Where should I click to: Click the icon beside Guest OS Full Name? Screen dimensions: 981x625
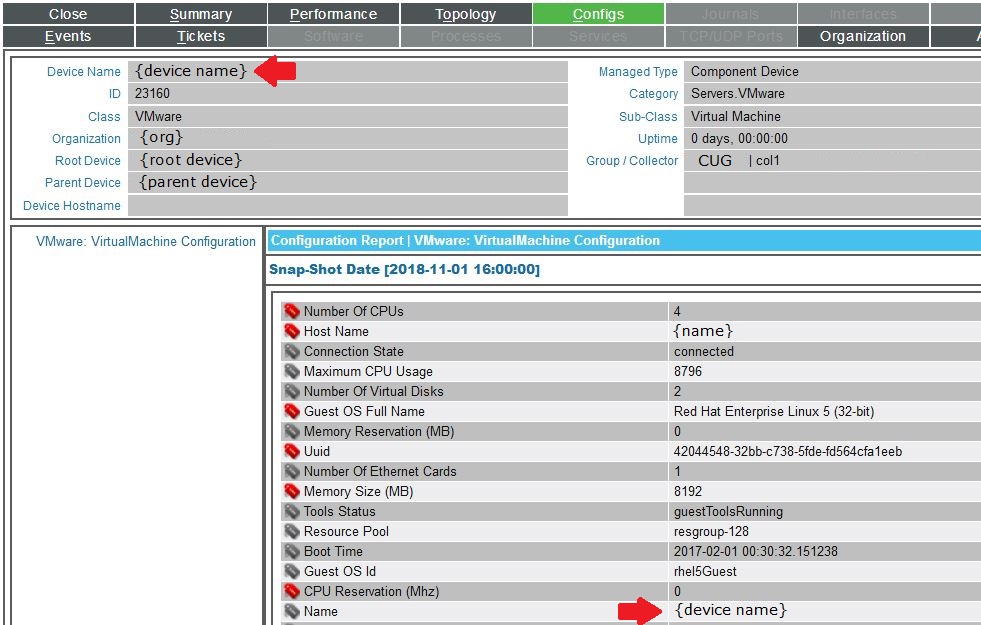pyautogui.click(x=291, y=411)
